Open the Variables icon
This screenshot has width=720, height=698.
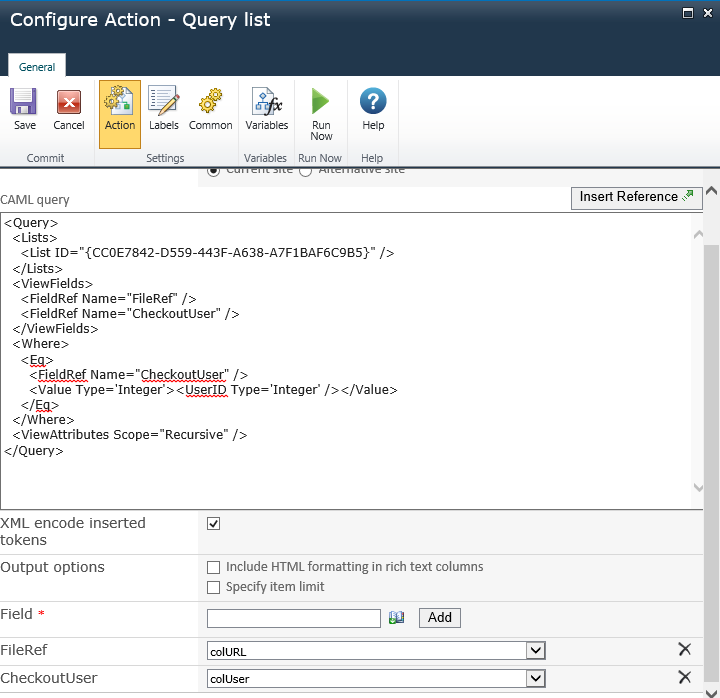coord(266,103)
